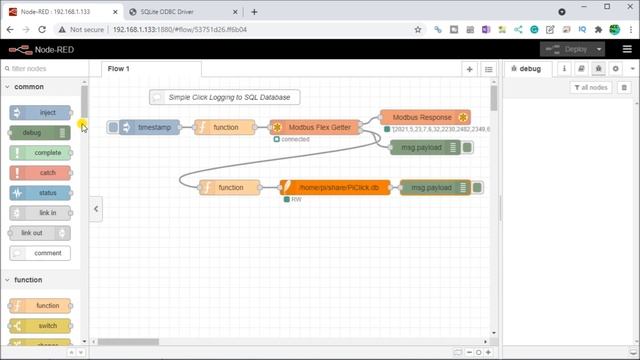Image resolution: width=640 pixels, height=360 pixels.
Task: Open the debug sidebar tab
Action: click(528, 69)
